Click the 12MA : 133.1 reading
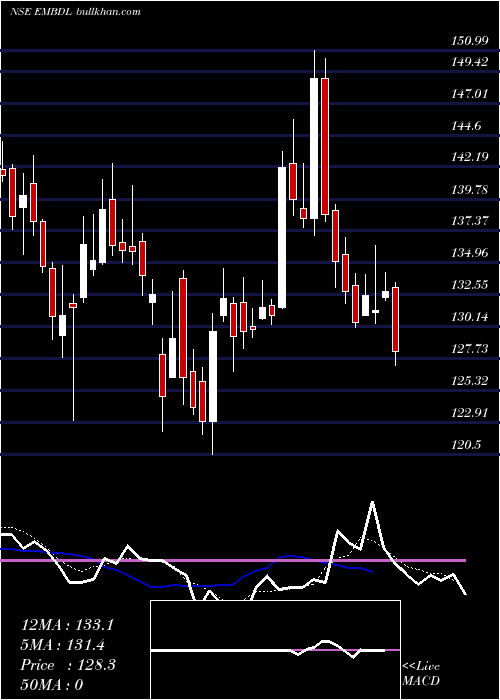 (67, 625)
